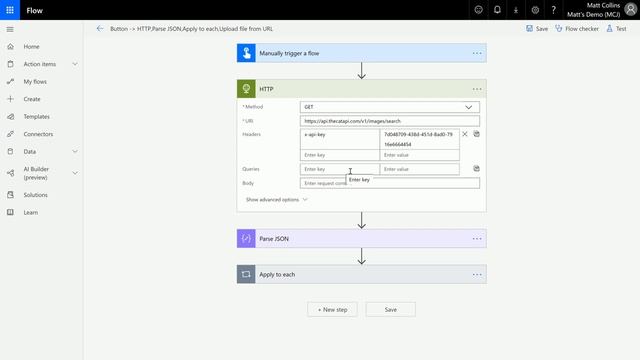This screenshot has width=640, height=360.
Task: Show advanced options in HTTP action
Action: [x=276, y=200]
